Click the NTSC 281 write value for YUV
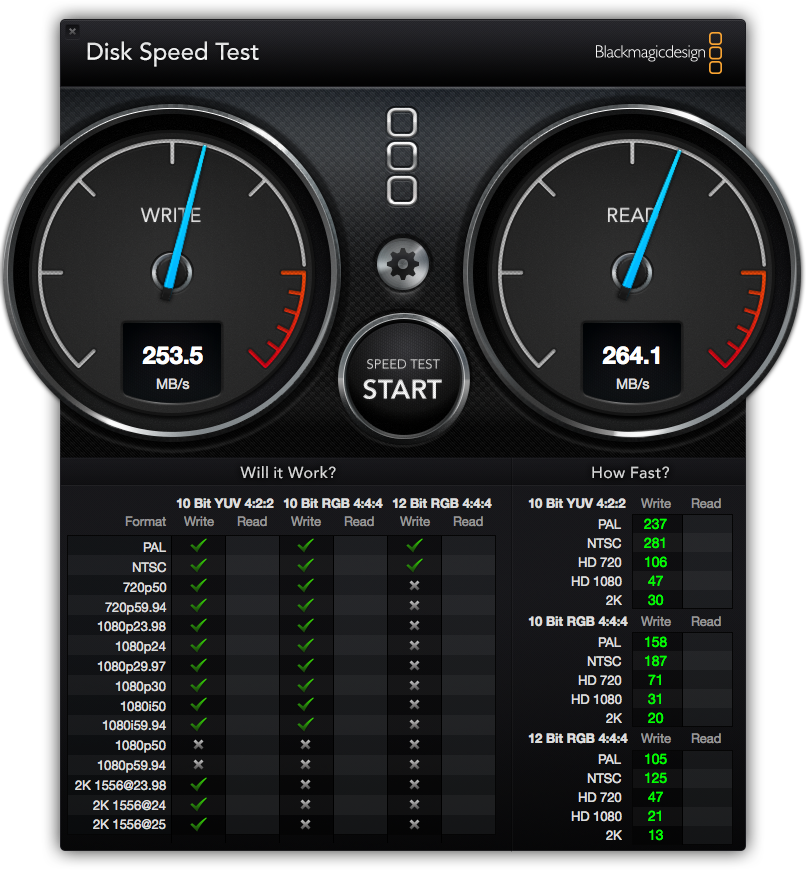Viewport: 806px width, 870px height. tap(655, 543)
